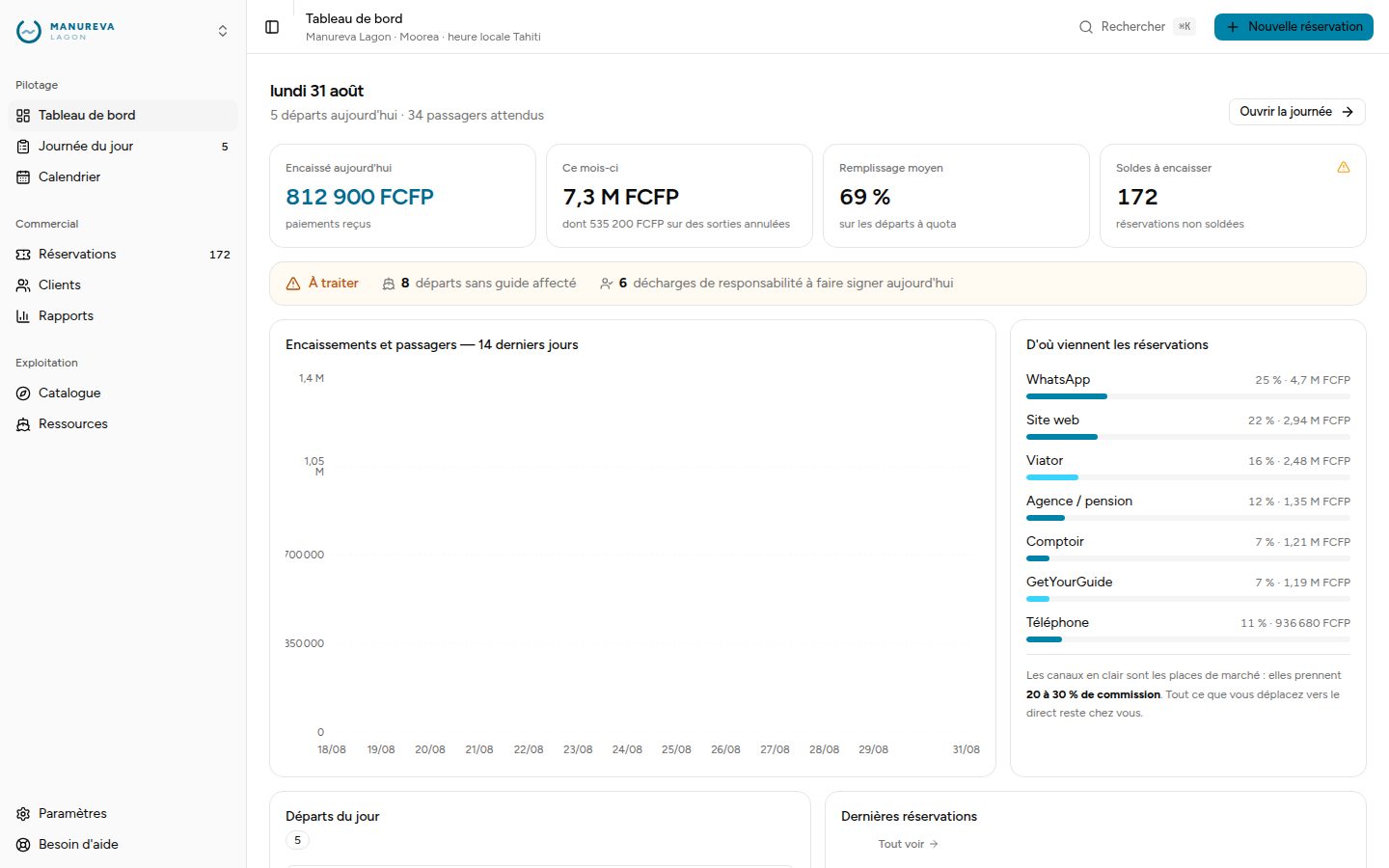Click the Encaissé aujourd'hui 812 900 FCFP value

click(x=360, y=197)
